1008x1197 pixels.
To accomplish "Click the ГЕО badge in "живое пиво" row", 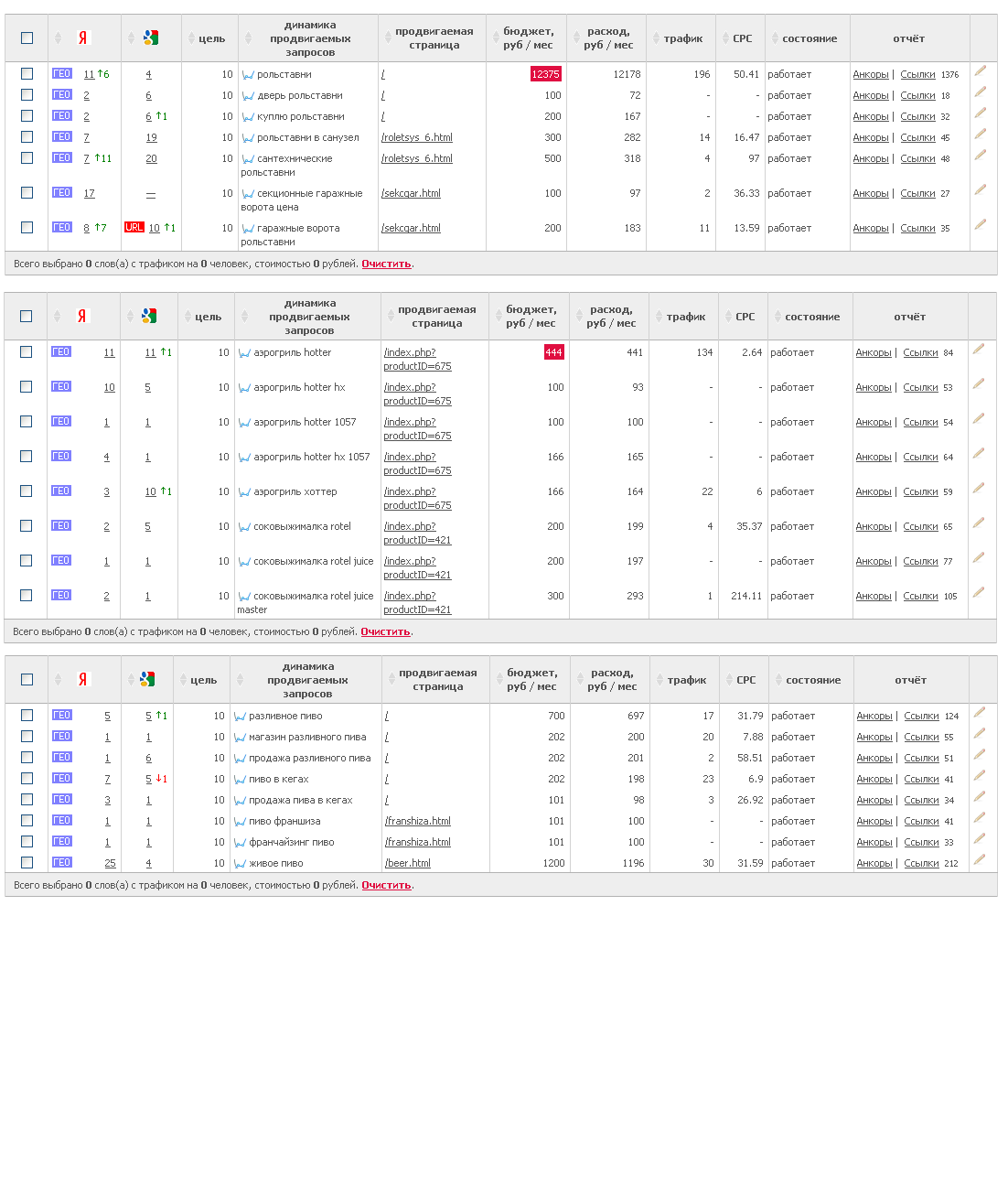I will [x=61, y=863].
